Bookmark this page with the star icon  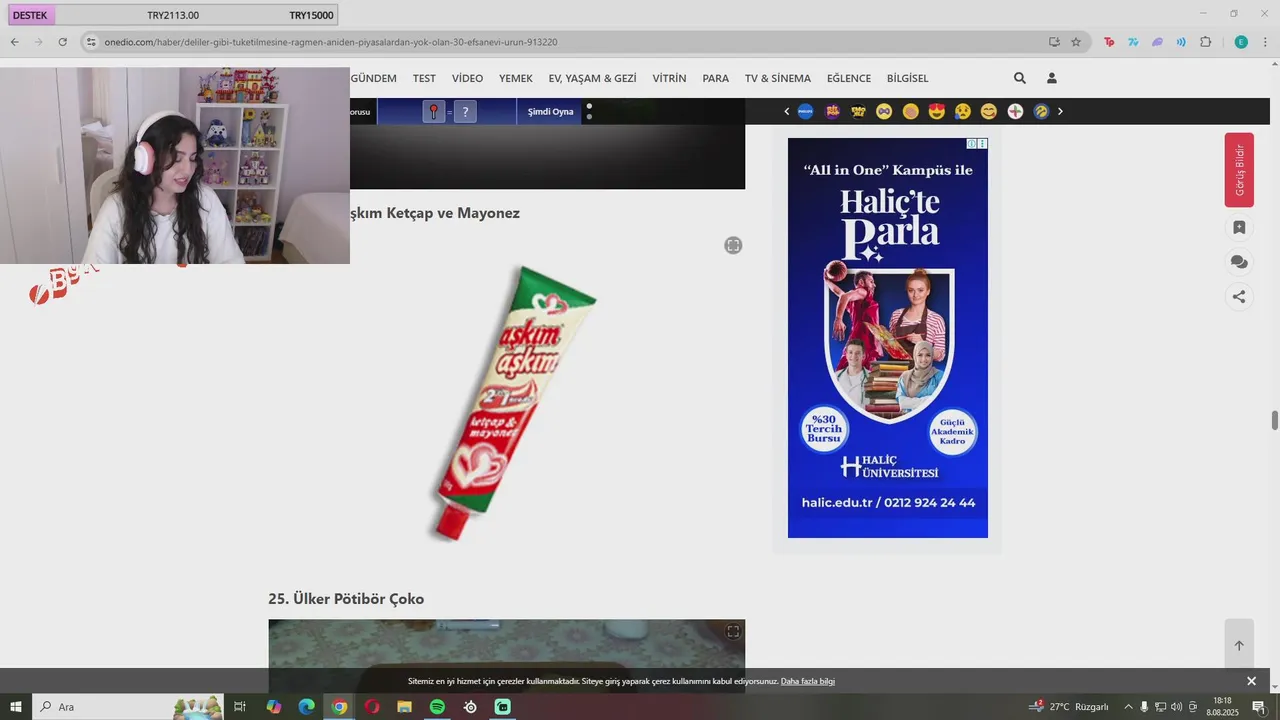1076,42
